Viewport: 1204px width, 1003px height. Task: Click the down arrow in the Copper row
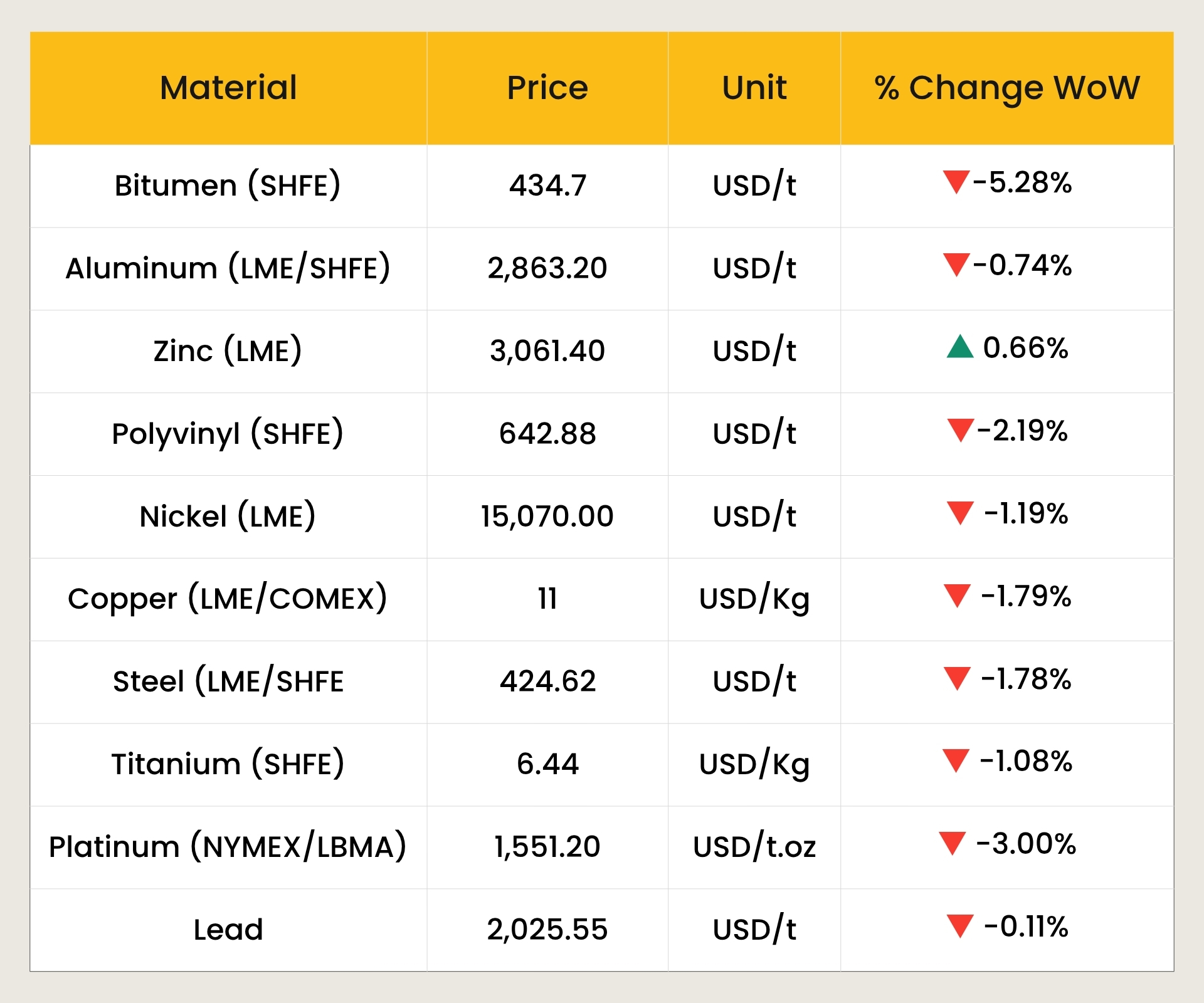(x=957, y=594)
